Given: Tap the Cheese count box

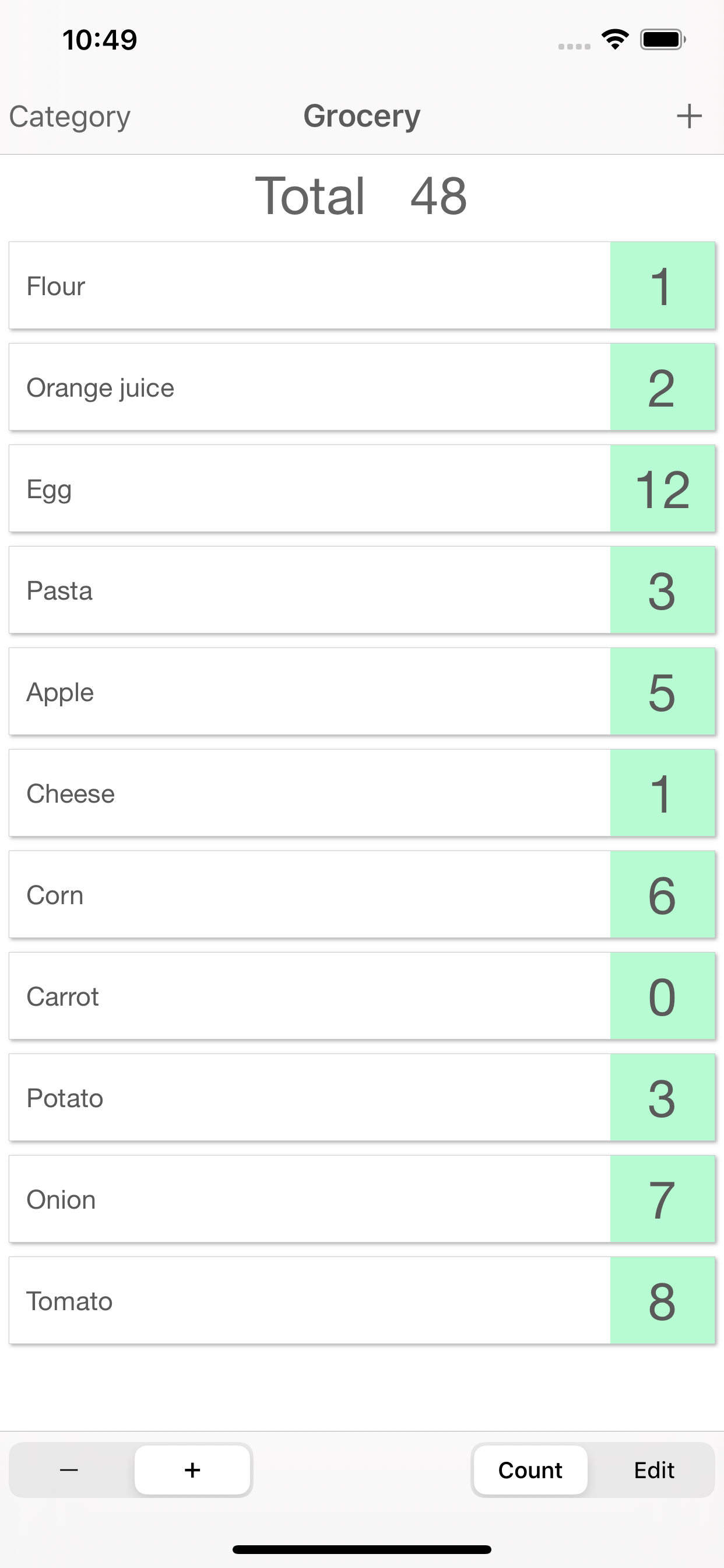Looking at the screenshot, I should pos(662,793).
